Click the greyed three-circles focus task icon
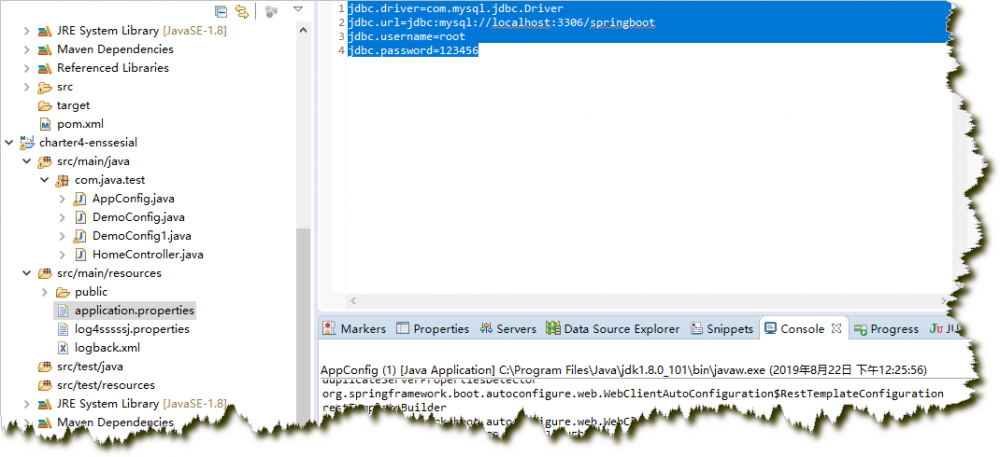Screen dimensions: 1000x457 pyautogui.click(x=272, y=11)
